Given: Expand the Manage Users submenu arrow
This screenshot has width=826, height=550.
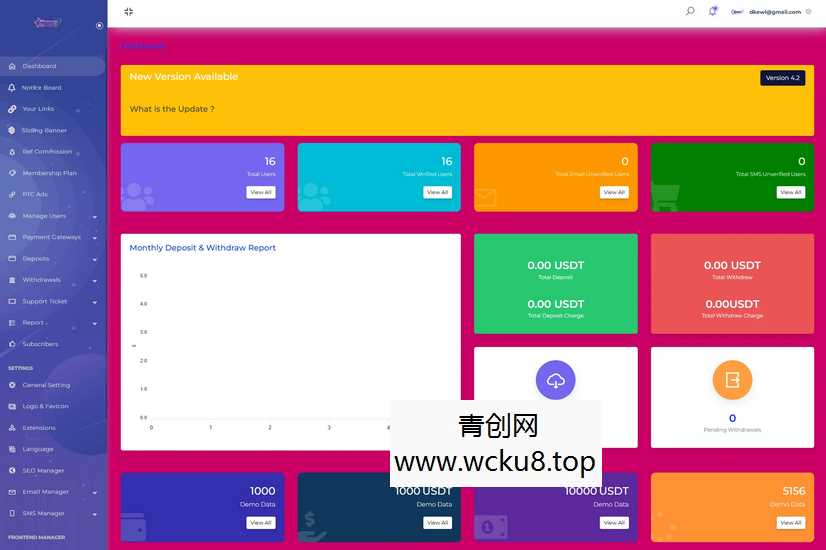Looking at the screenshot, I should 95,217.
